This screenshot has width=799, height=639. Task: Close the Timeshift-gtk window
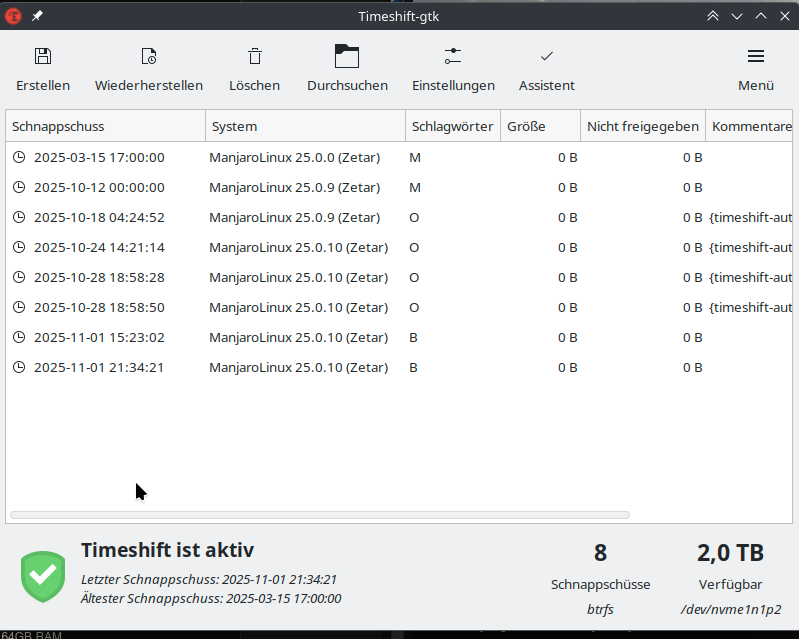tap(785, 16)
